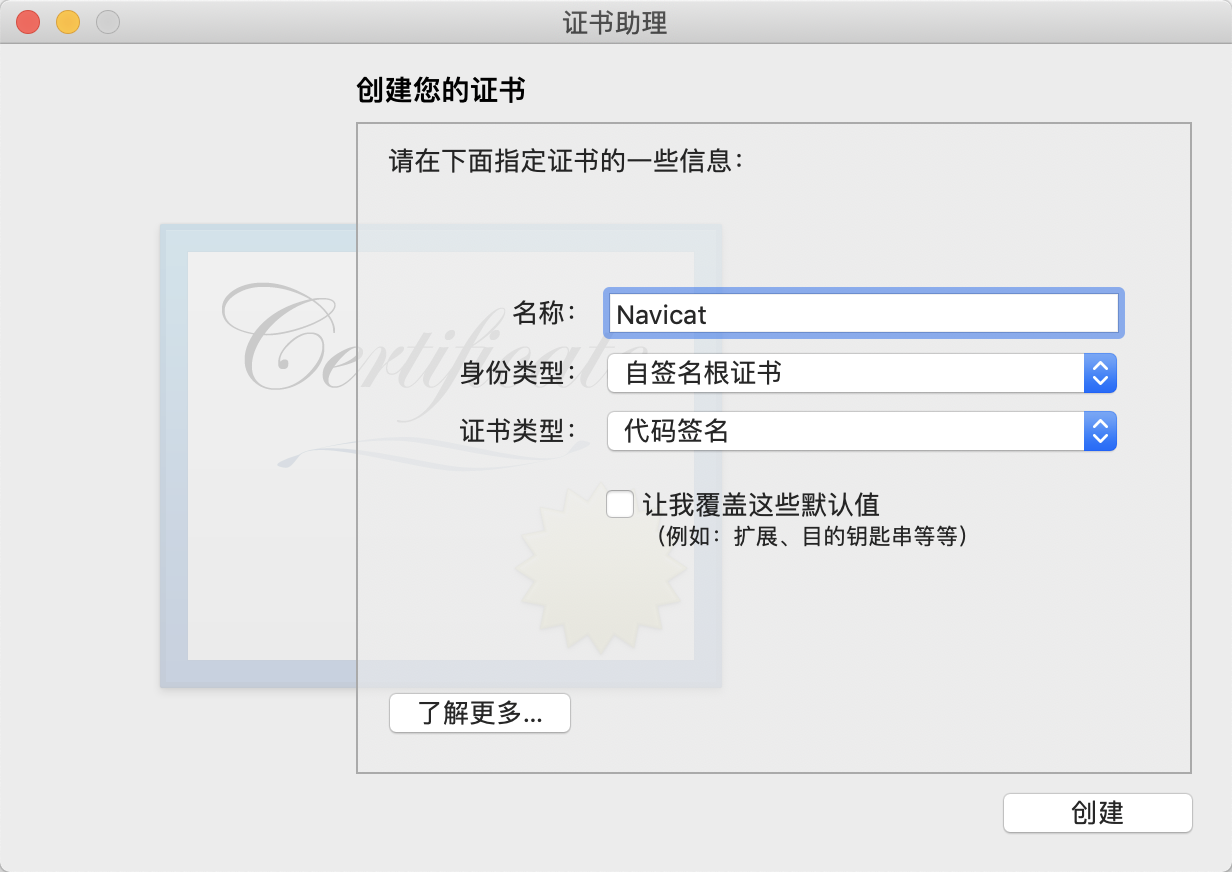Open the 了解更多... help button

click(480, 714)
